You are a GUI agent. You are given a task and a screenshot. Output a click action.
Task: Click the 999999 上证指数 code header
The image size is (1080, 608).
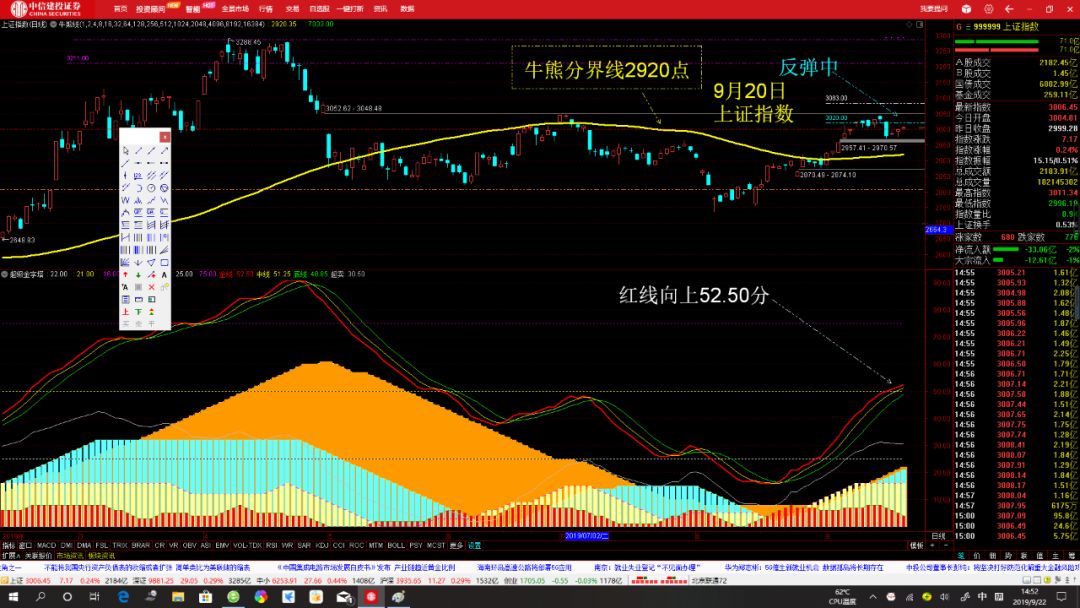pyautogui.click(x=1006, y=26)
